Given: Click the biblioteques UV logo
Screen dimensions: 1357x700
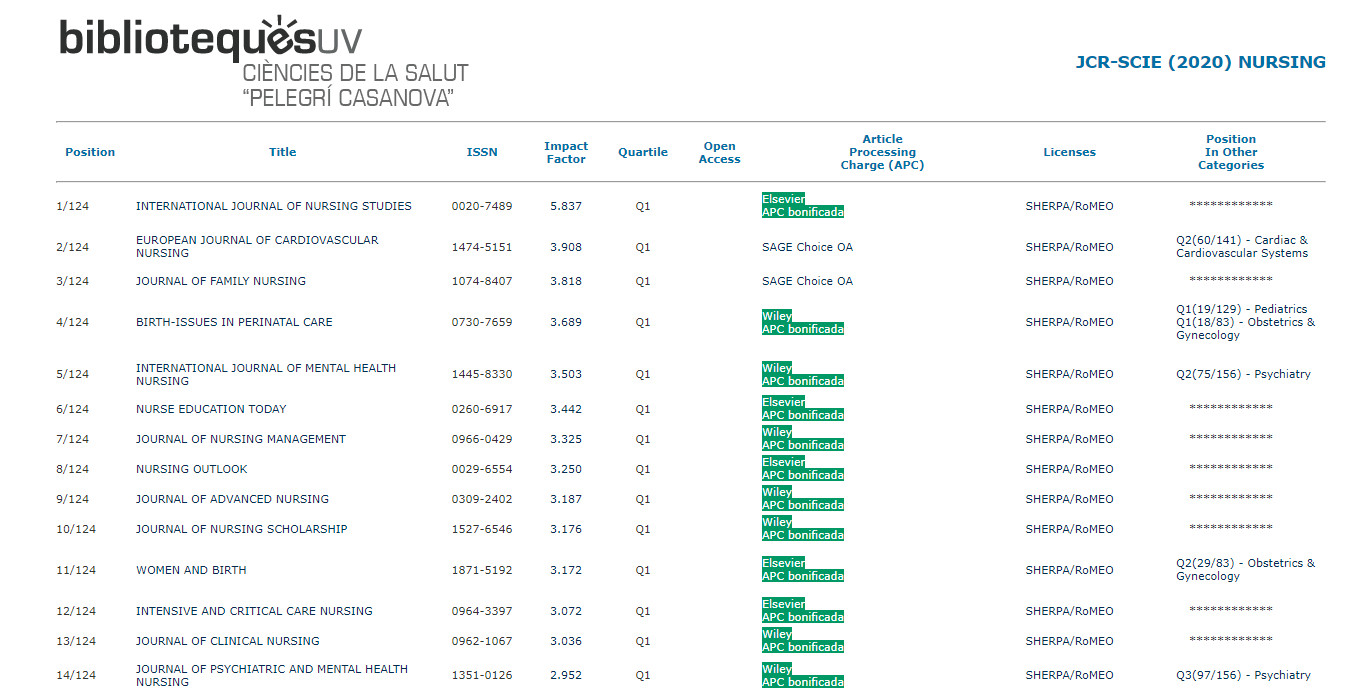Looking at the screenshot, I should (x=262, y=62).
